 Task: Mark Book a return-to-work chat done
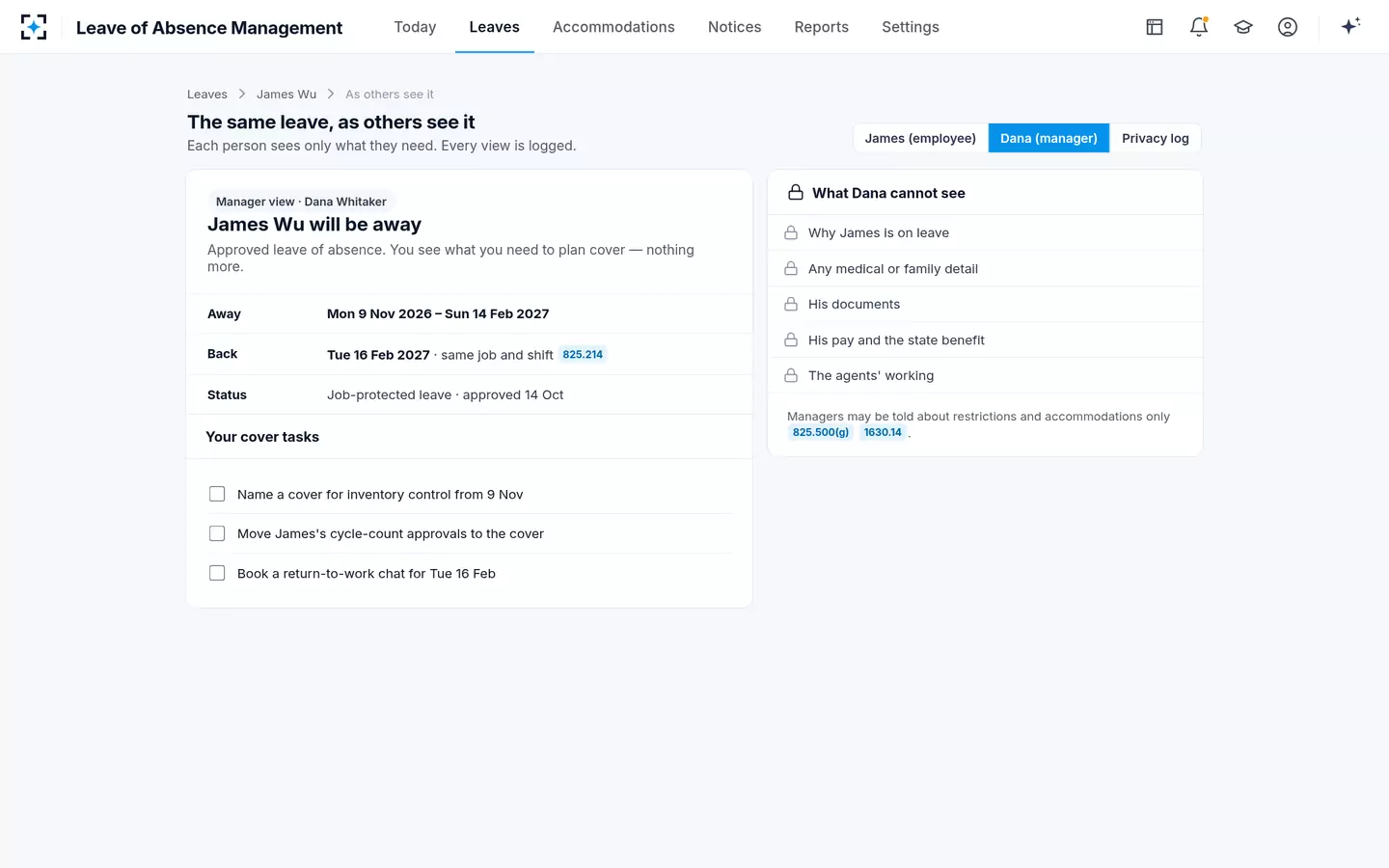(x=217, y=573)
